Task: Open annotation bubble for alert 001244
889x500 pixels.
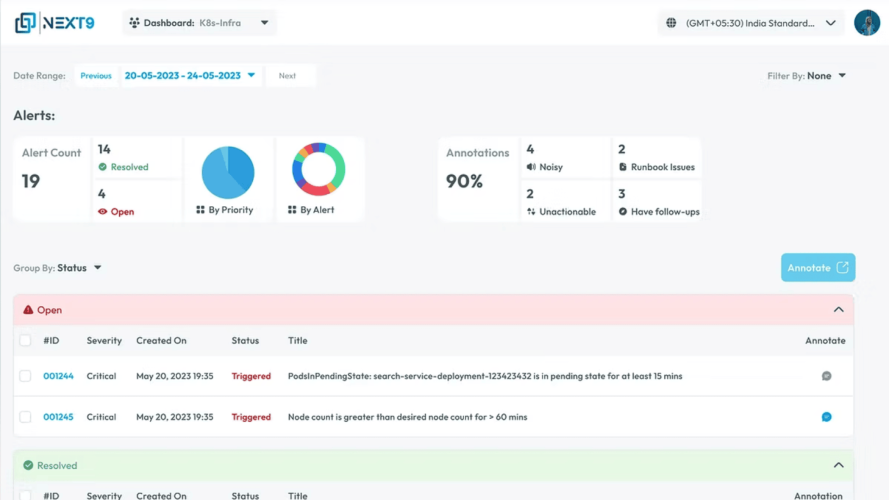Action: click(826, 376)
